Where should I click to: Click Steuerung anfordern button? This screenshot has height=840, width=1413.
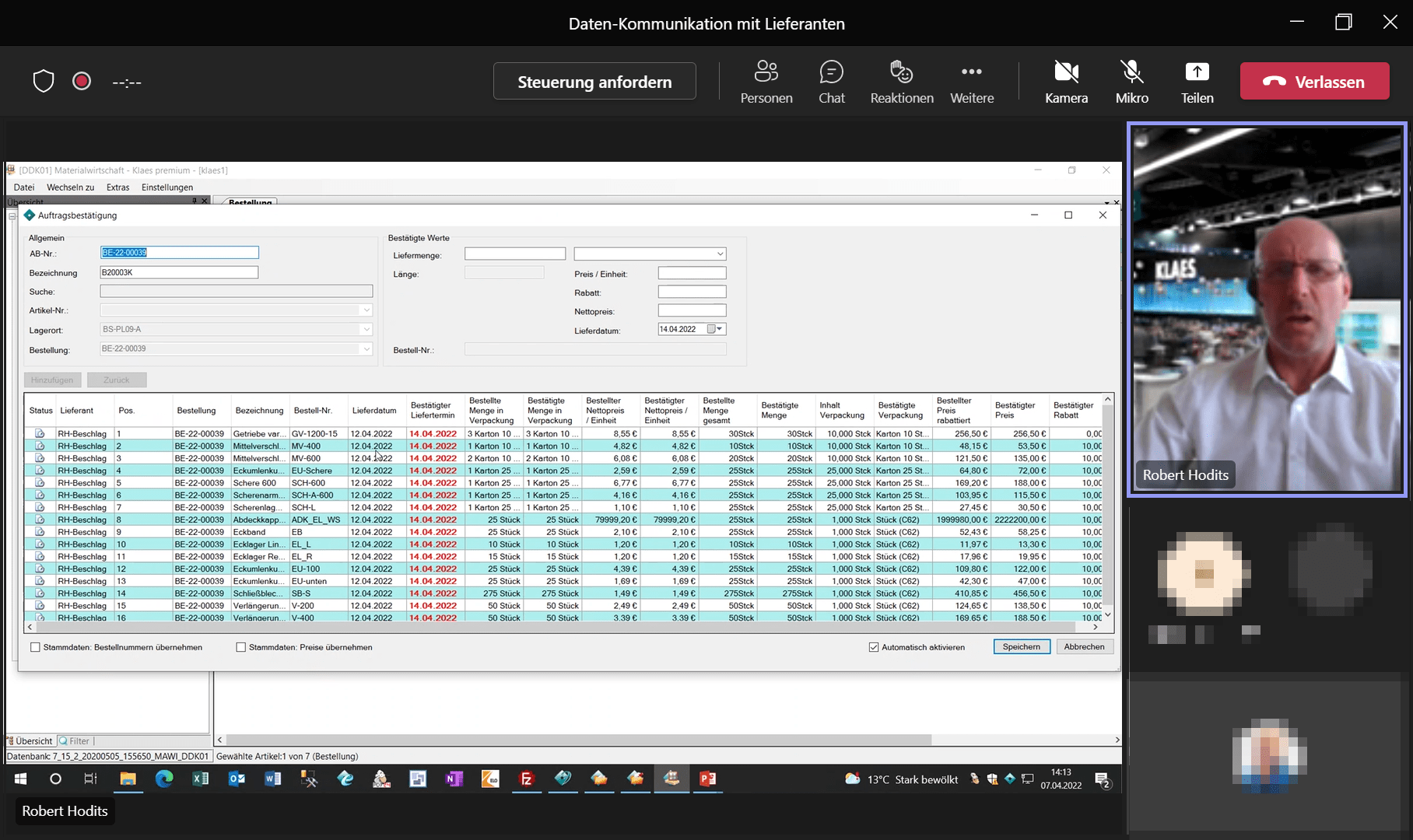594,81
